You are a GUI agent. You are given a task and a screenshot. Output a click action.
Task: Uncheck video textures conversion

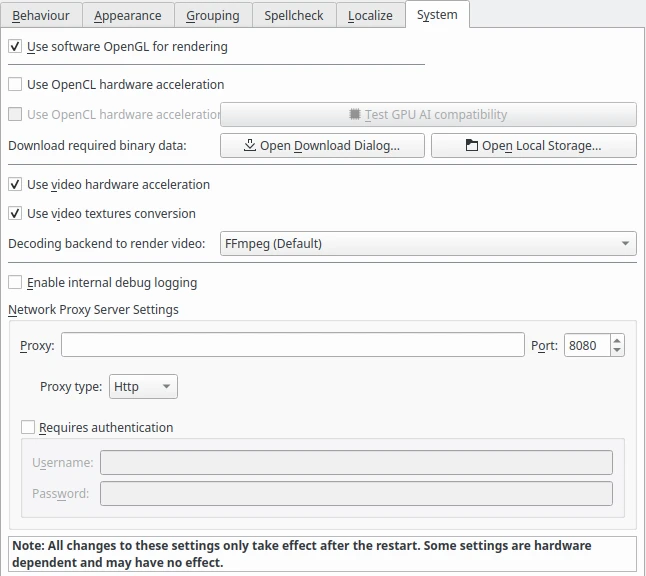click(x=15, y=214)
